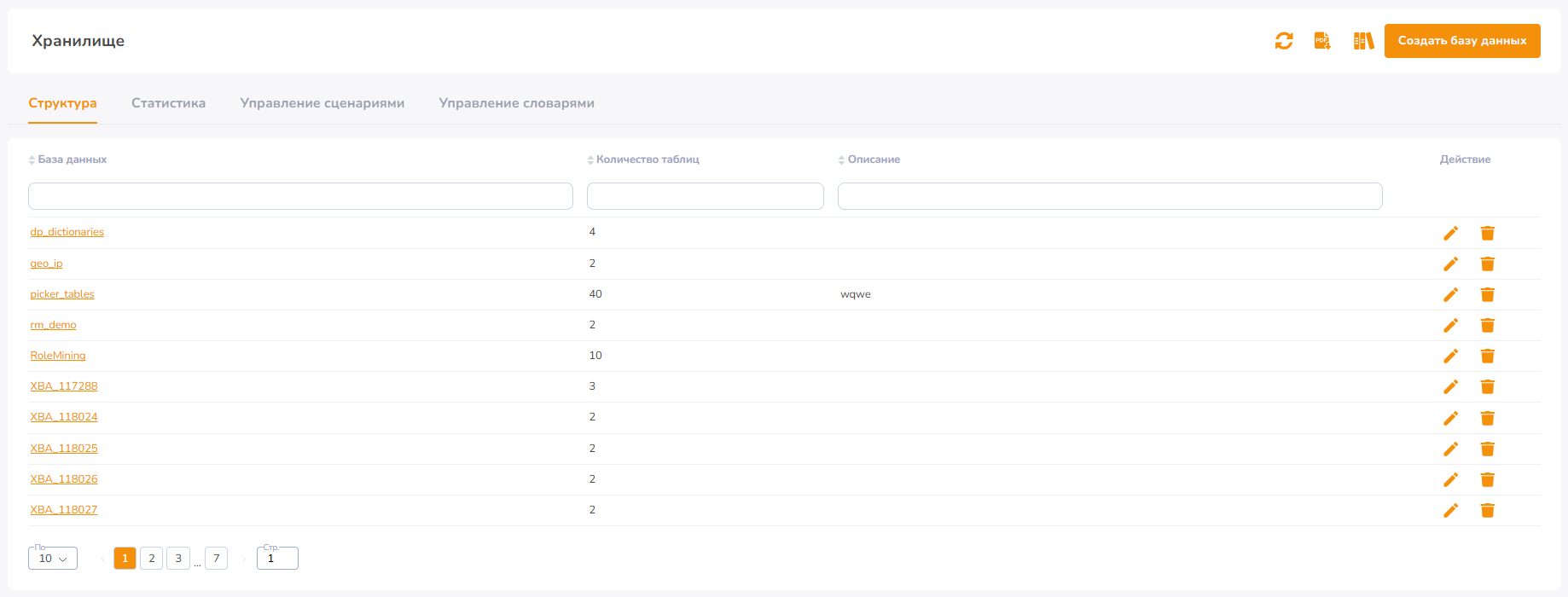1568x597 pixels.
Task: Open the books library icon
Action: coord(1363,41)
